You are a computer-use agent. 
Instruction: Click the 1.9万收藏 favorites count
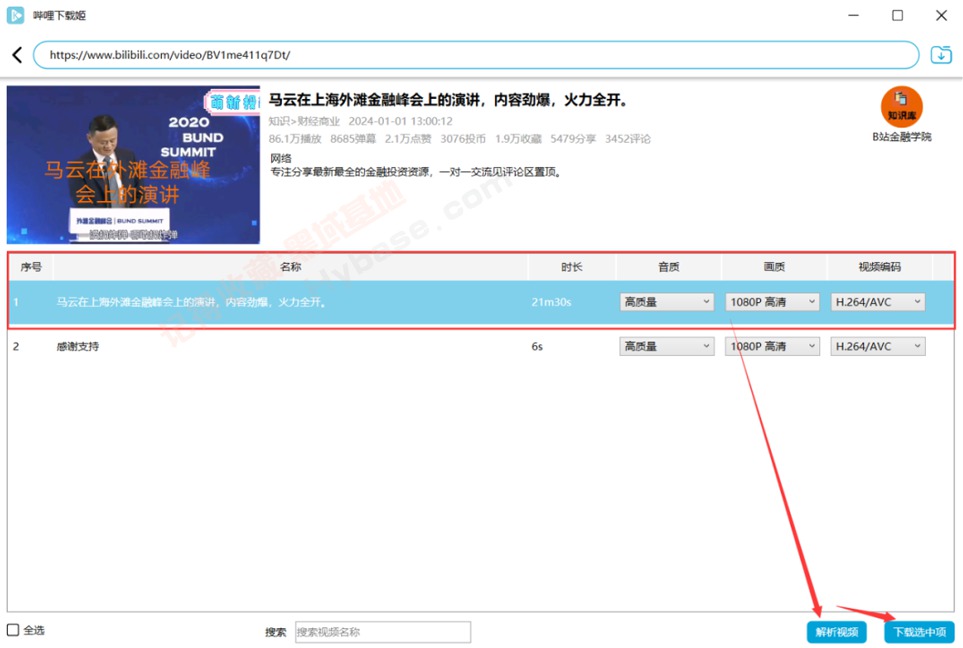point(518,139)
